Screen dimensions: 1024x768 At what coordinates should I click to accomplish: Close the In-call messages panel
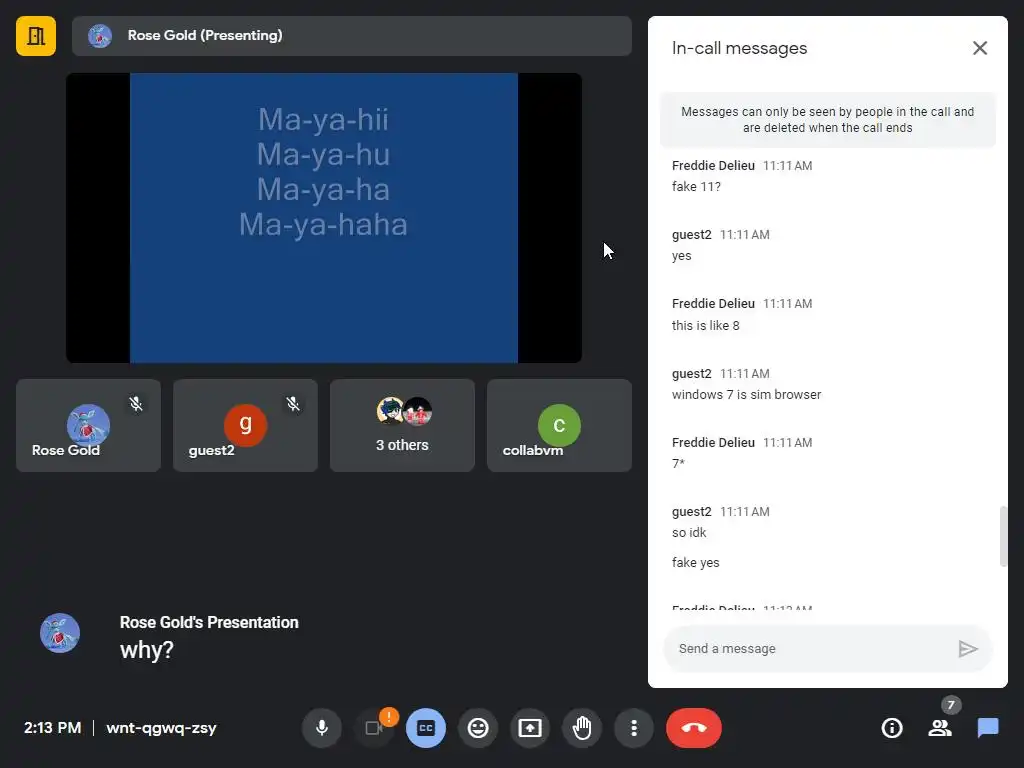pyautogui.click(x=980, y=48)
